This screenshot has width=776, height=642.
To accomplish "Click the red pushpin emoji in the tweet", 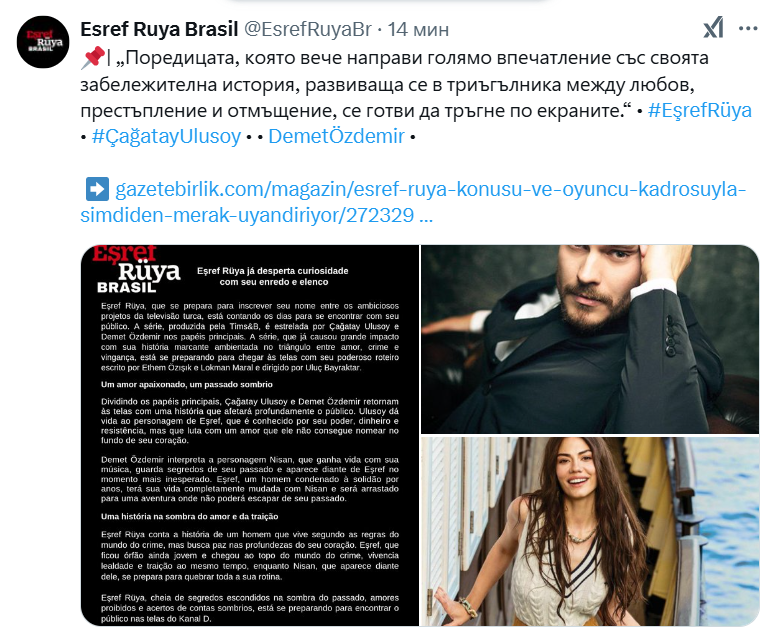I will pos(93,57).
